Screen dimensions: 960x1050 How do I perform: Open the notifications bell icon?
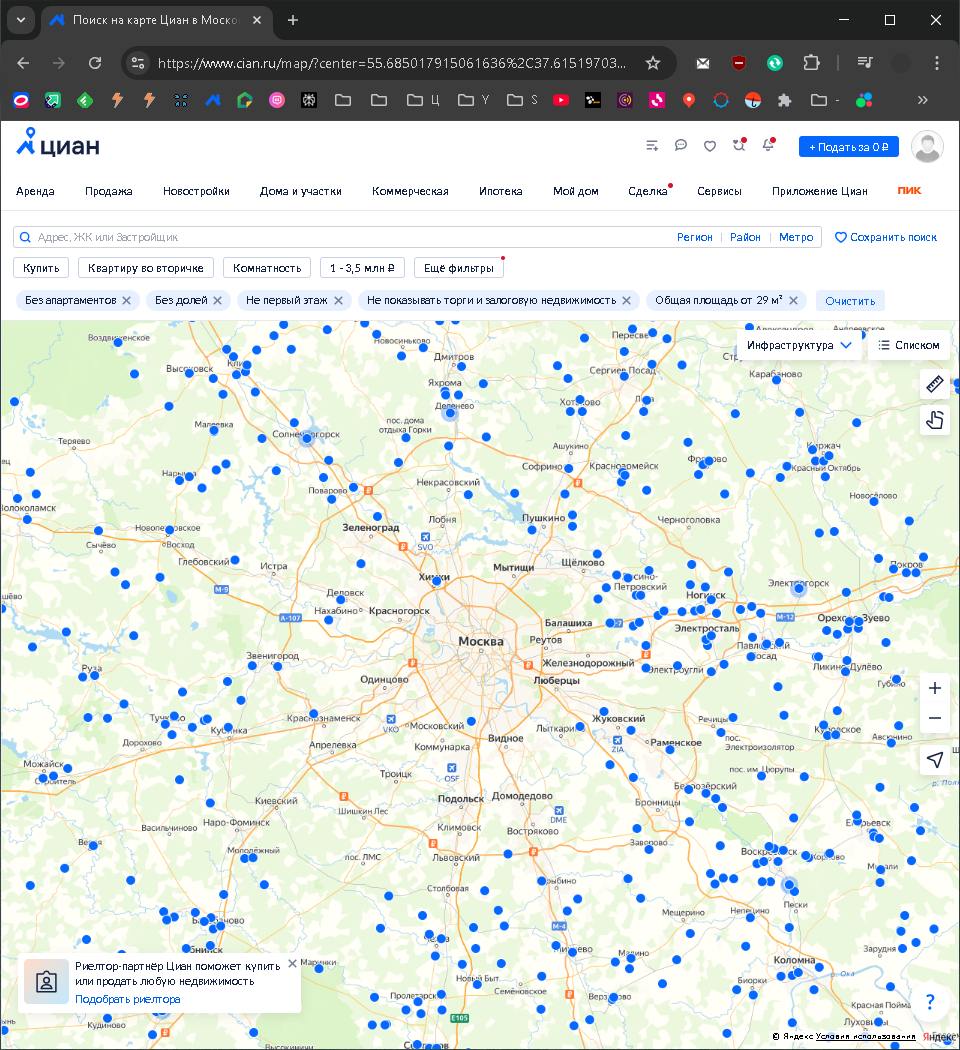tap(768, 146)
